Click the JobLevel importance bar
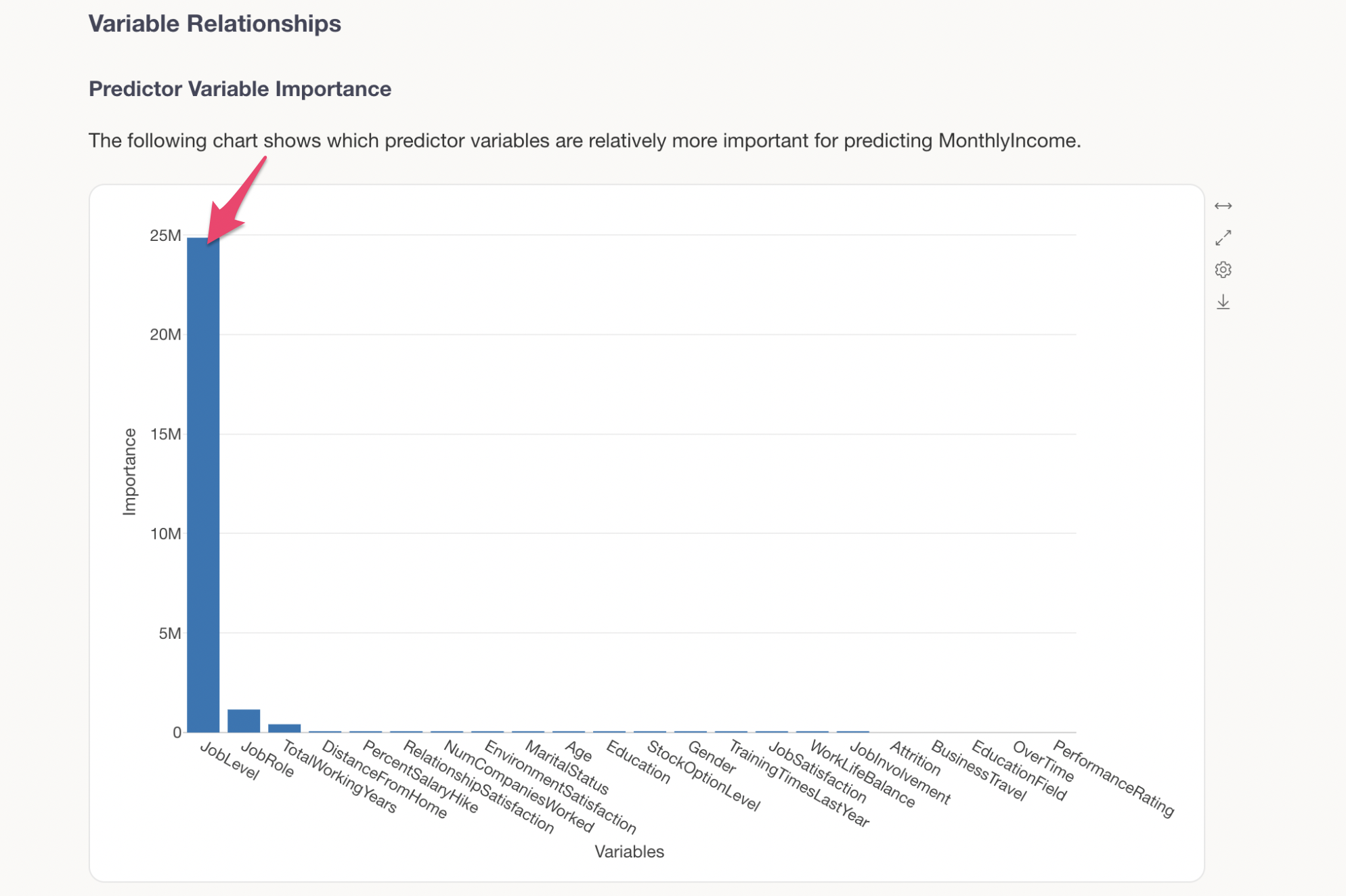The width and height of the screenshot is (1346, 896). point(203,484)
